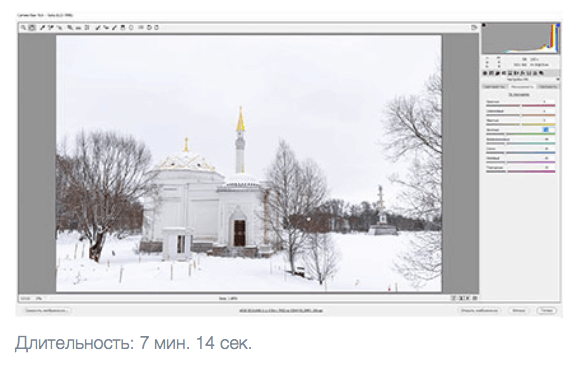The image size is (587, 380).
Task: Open the HSL / Grayscale panel icon
Action: [x=504, y=73]
